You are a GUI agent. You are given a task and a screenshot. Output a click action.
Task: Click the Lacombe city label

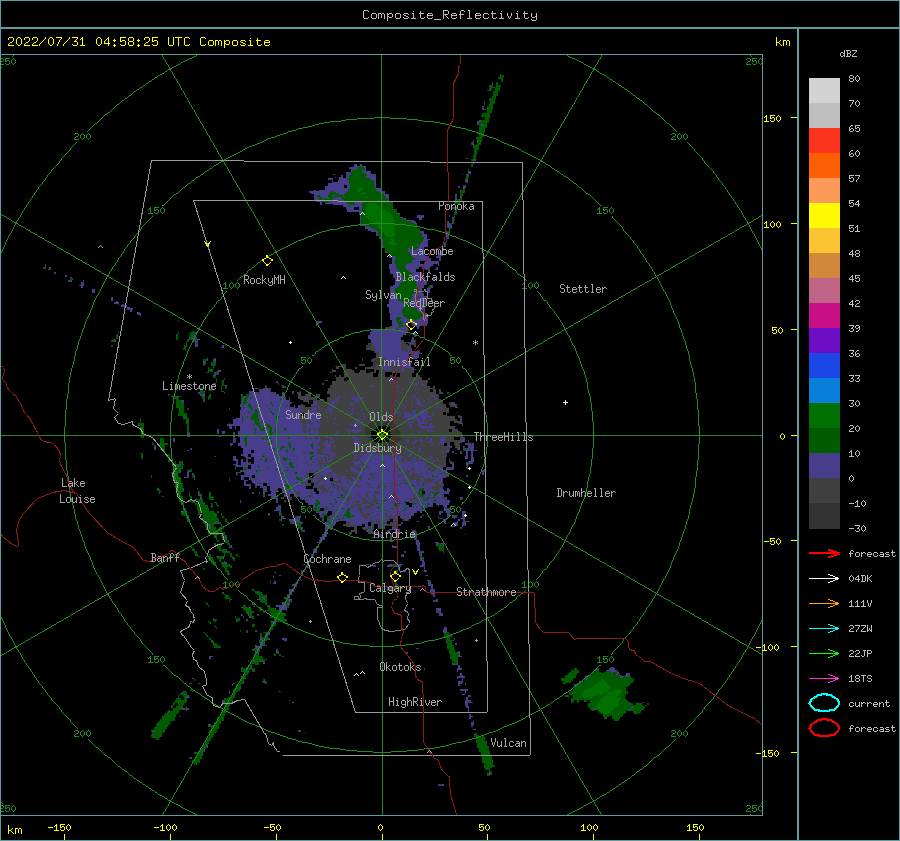(x=432, y=251)
